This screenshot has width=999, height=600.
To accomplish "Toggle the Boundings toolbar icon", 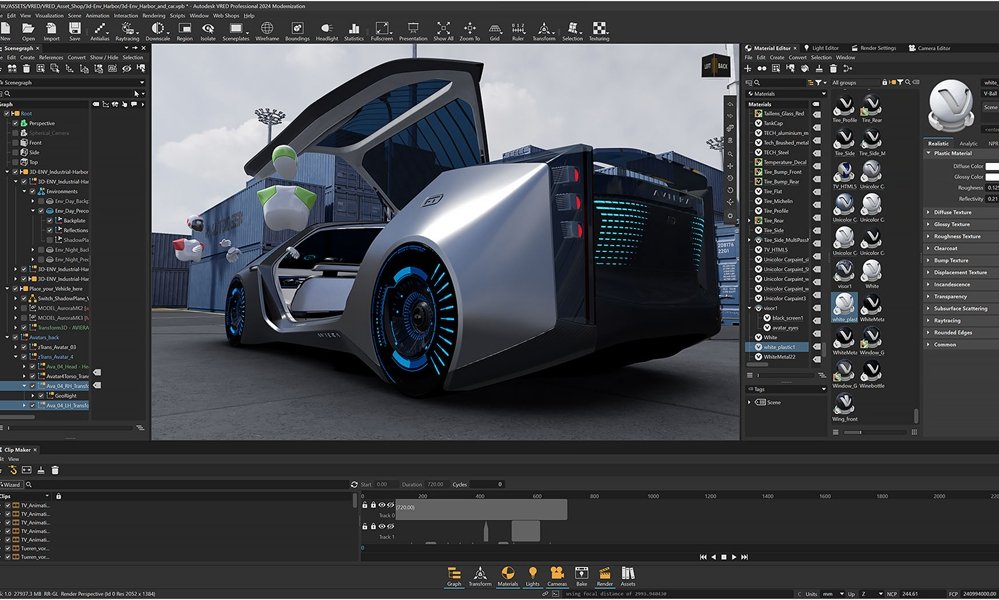I will [297, 29].
